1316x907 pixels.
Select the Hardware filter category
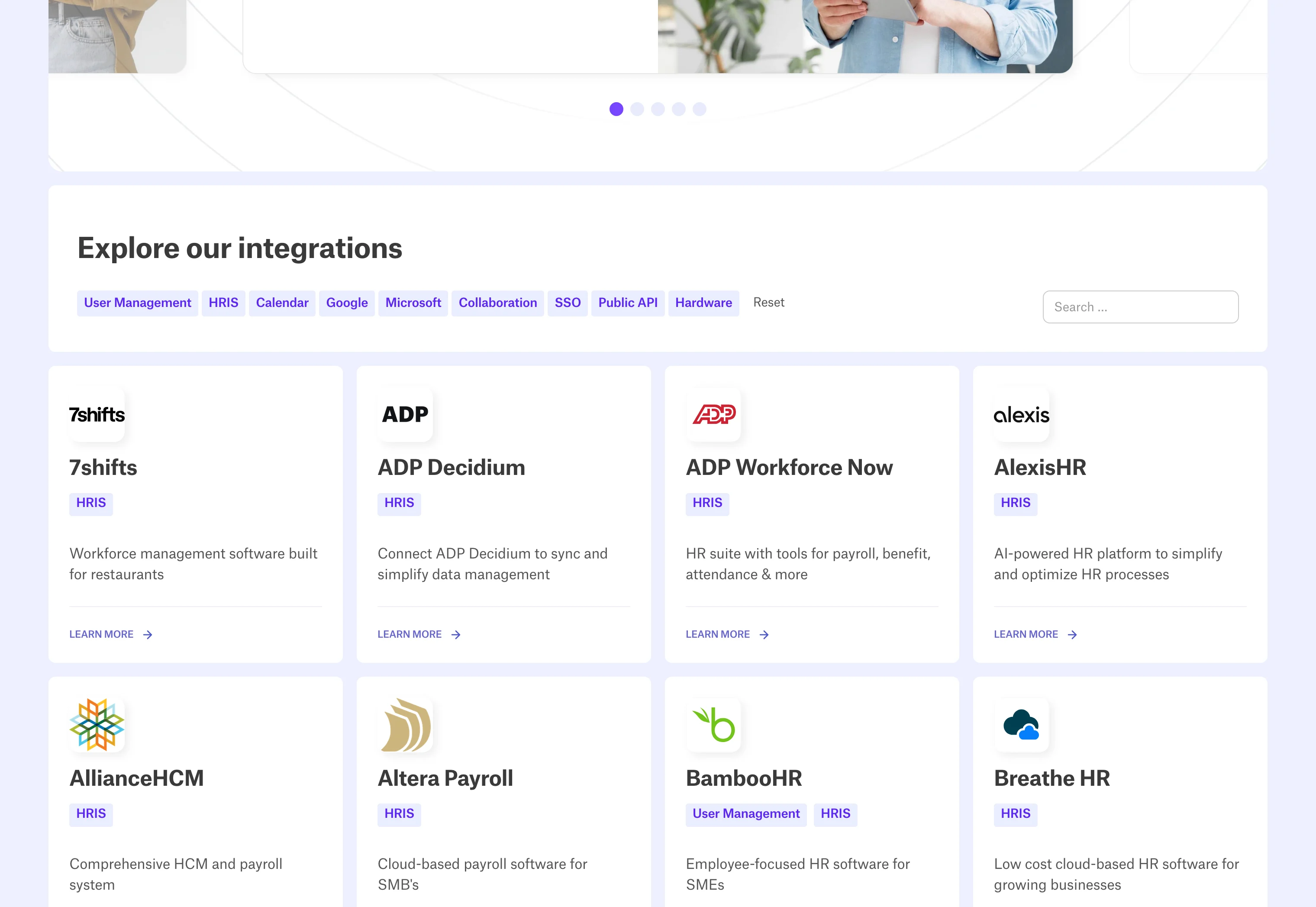tap(703, 303)
